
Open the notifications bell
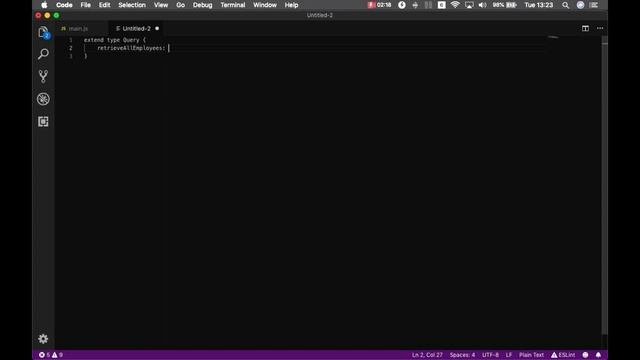[598, 355]
